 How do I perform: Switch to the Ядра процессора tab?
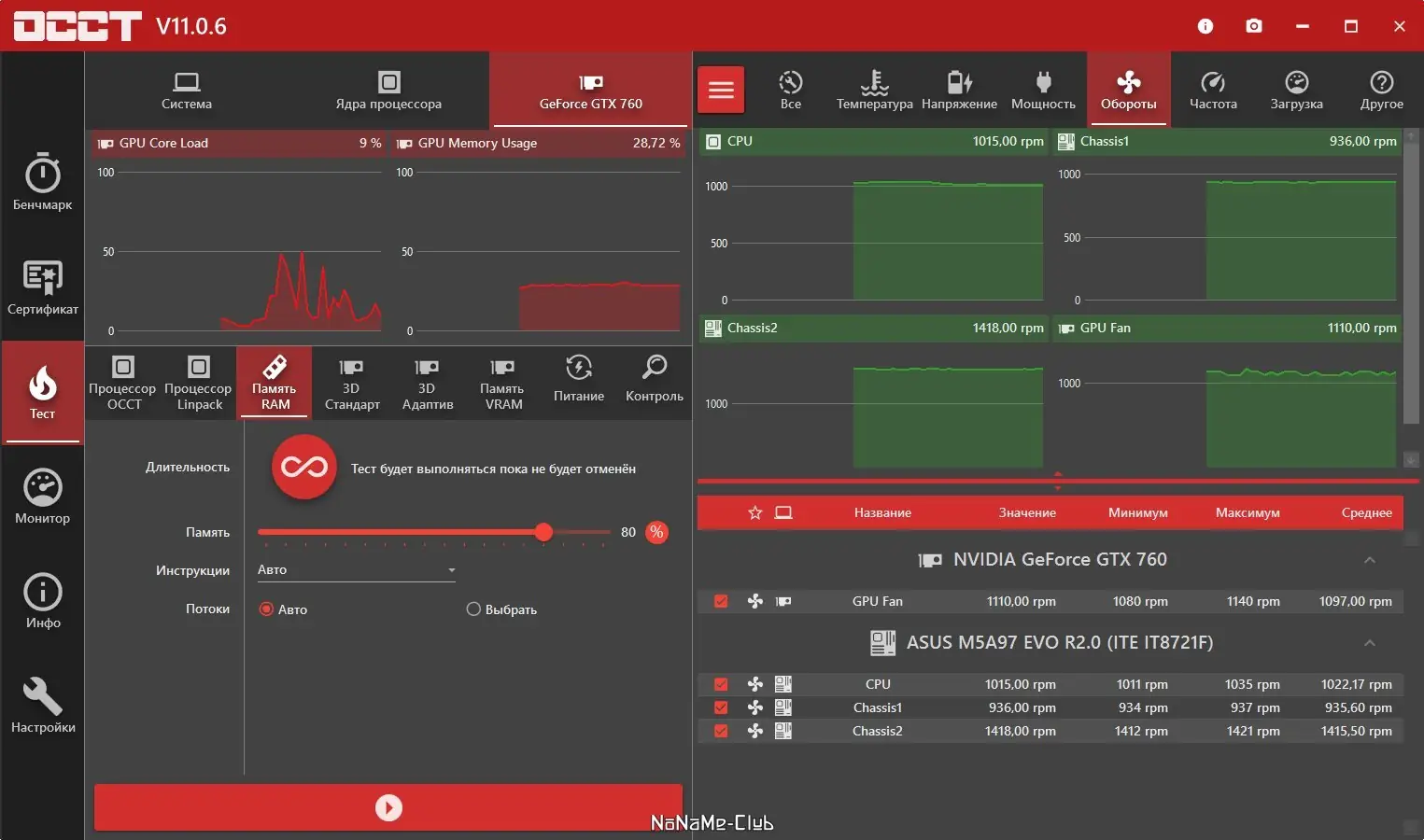[388, 91]
